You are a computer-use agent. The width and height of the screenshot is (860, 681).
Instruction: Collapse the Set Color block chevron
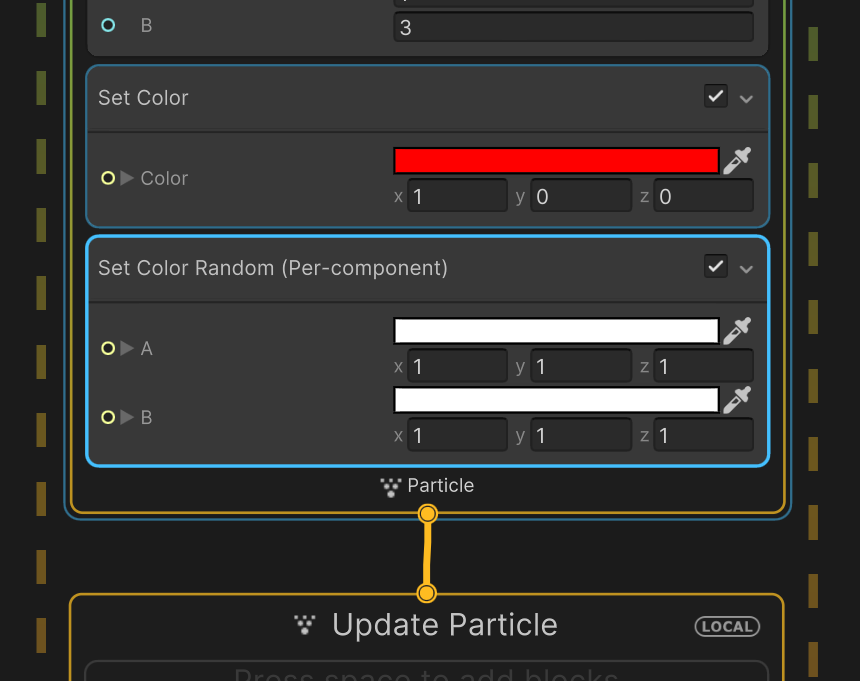pyautogui.click(x=746, y=99)
